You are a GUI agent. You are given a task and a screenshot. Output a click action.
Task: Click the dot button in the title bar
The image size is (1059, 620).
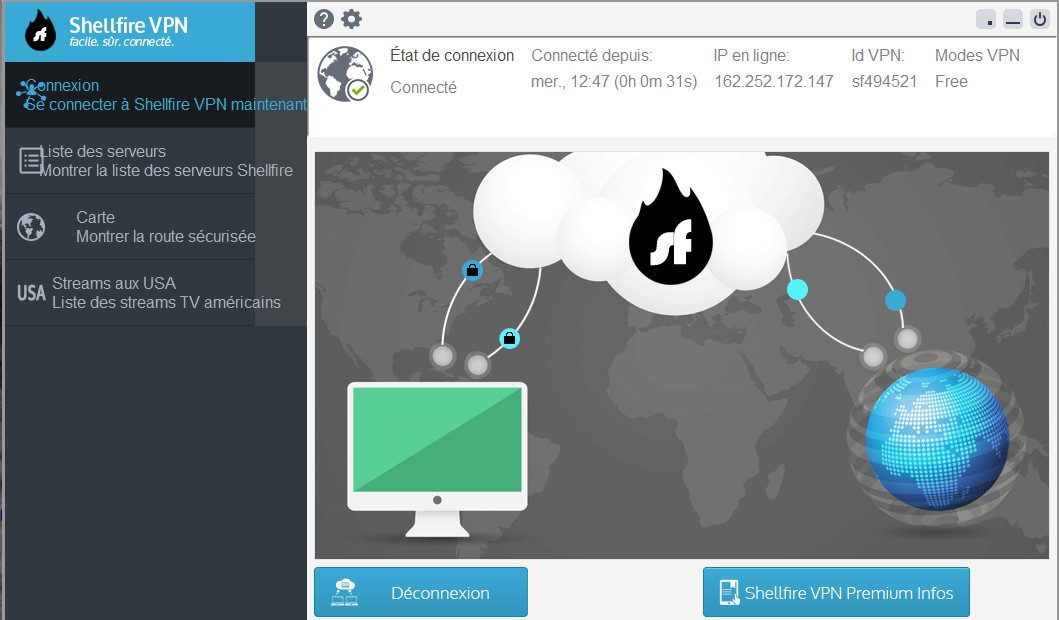click(x=986, y=19)
